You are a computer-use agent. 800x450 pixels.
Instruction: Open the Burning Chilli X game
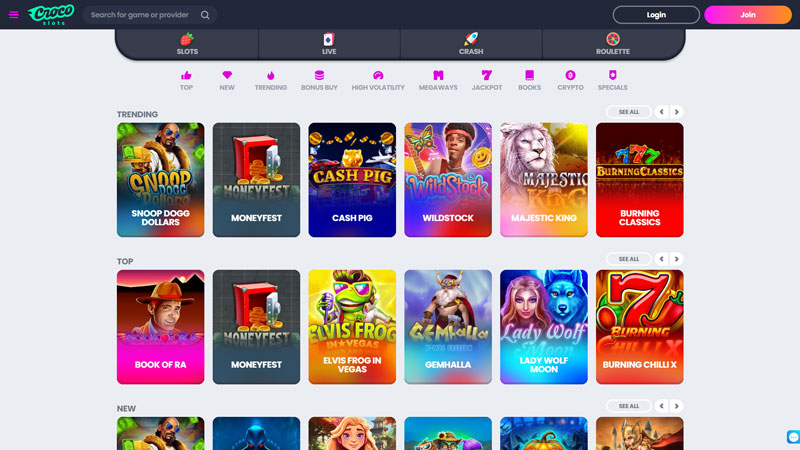coord(640,327)
